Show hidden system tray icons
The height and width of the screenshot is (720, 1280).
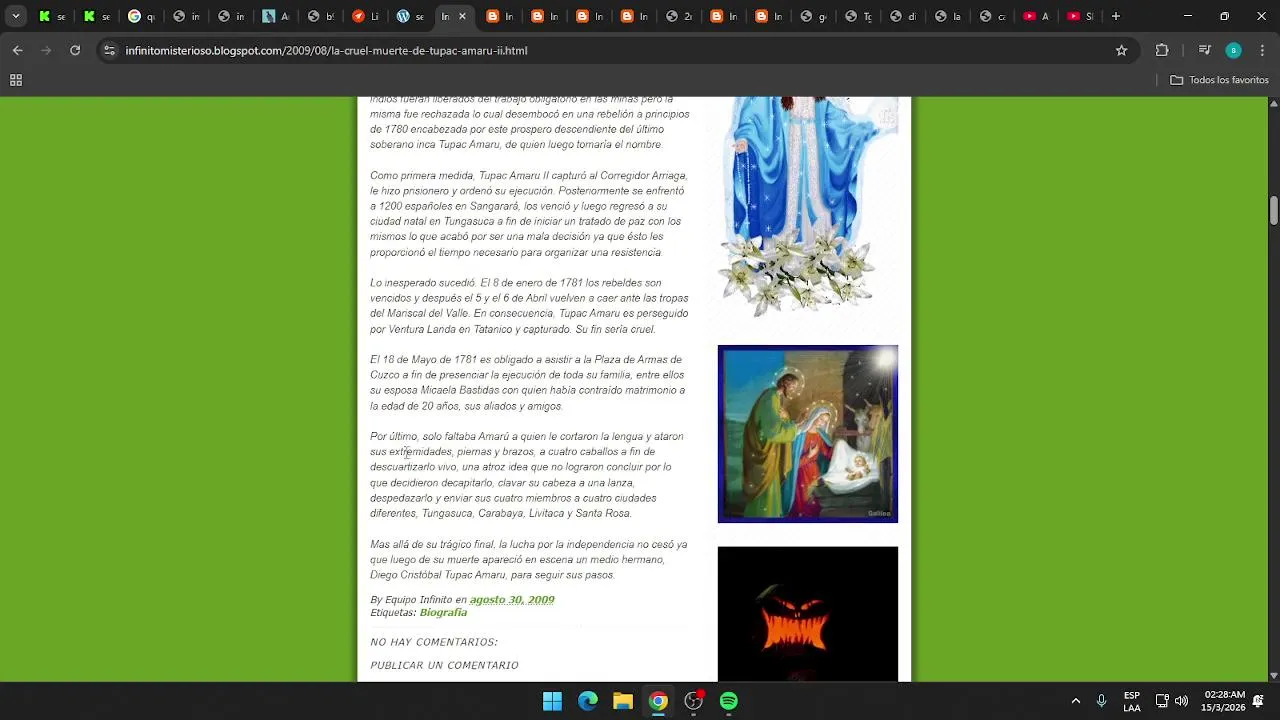coord(1076,701)
